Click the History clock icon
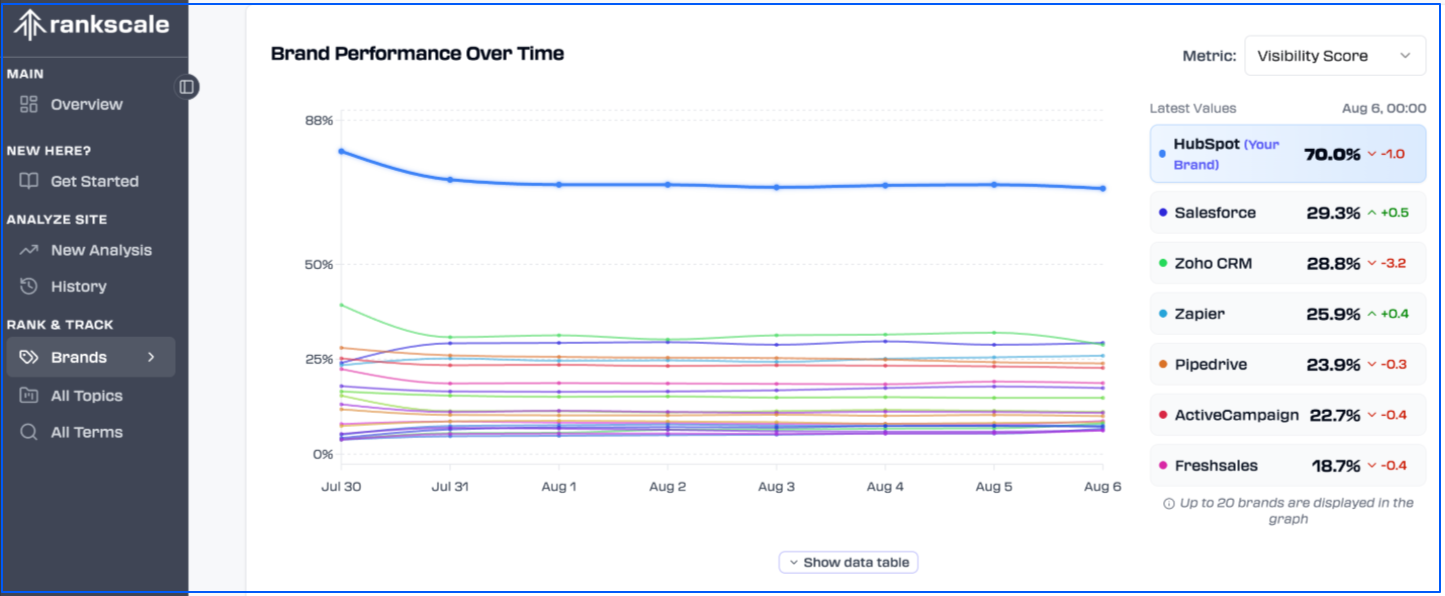The image size is (1445, 596). point(29,286)
